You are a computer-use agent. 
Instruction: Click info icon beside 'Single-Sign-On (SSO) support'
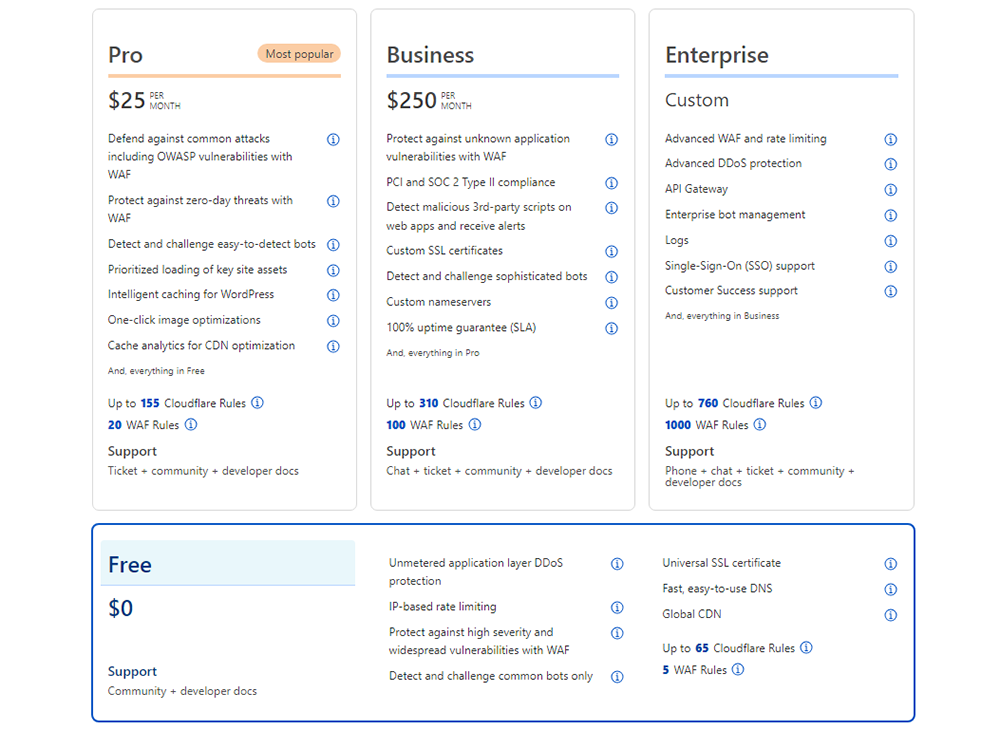[890, 266]
